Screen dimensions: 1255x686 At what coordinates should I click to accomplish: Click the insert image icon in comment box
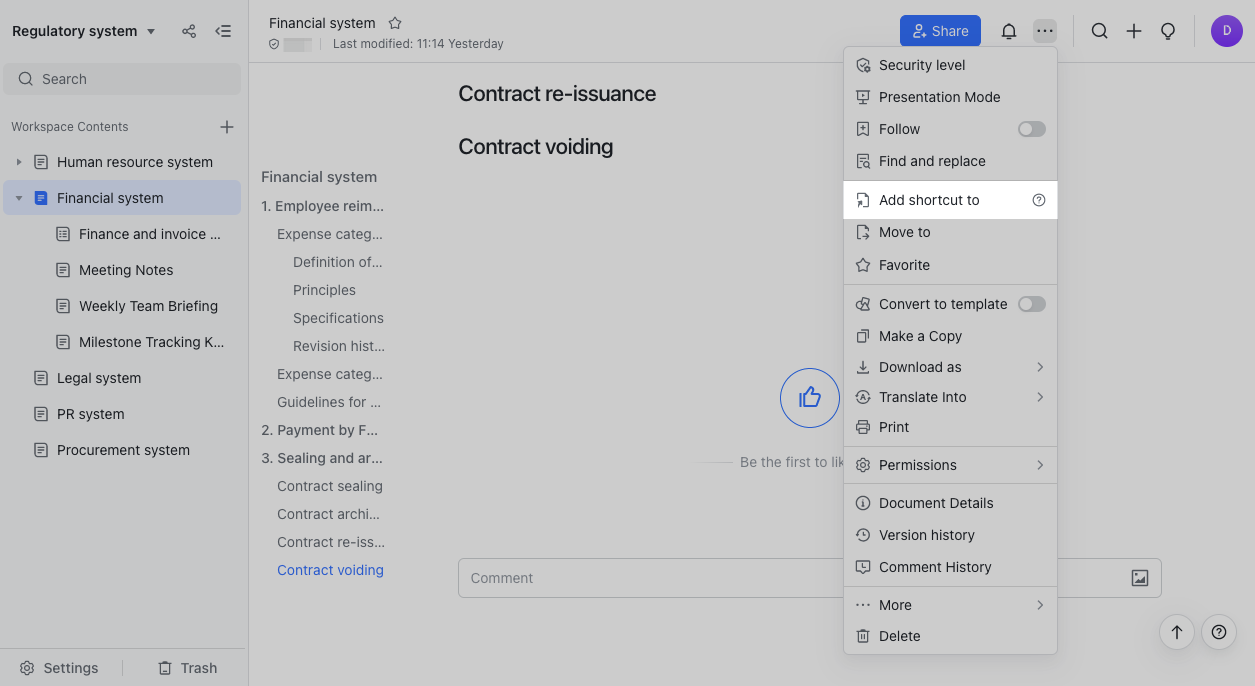click(1139, 578)
